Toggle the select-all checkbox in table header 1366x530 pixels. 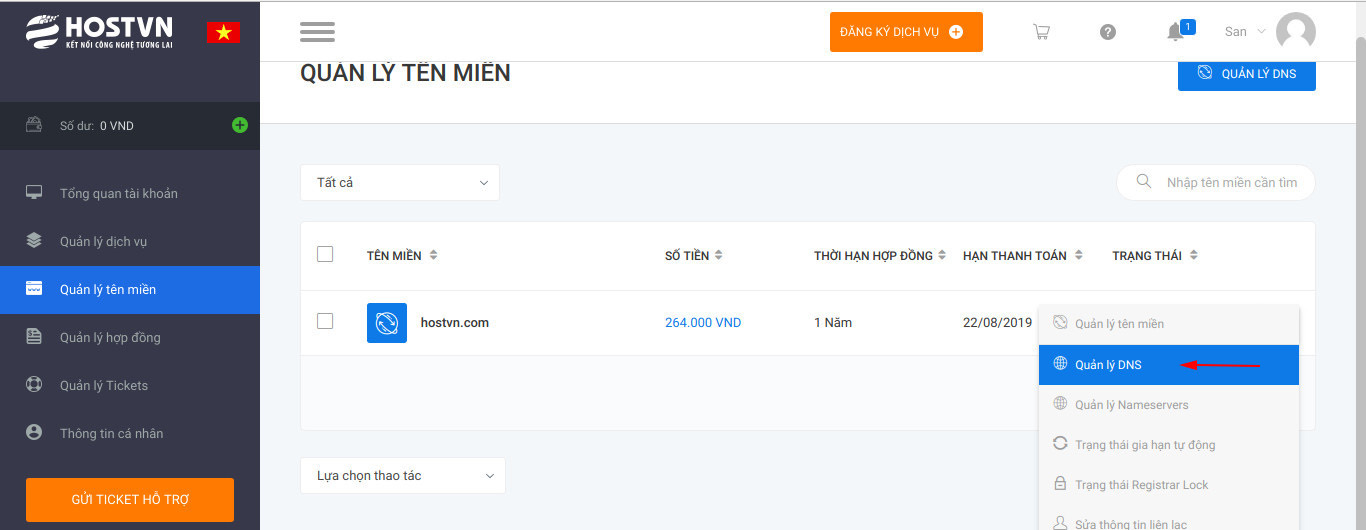click(x=325, y=254)
